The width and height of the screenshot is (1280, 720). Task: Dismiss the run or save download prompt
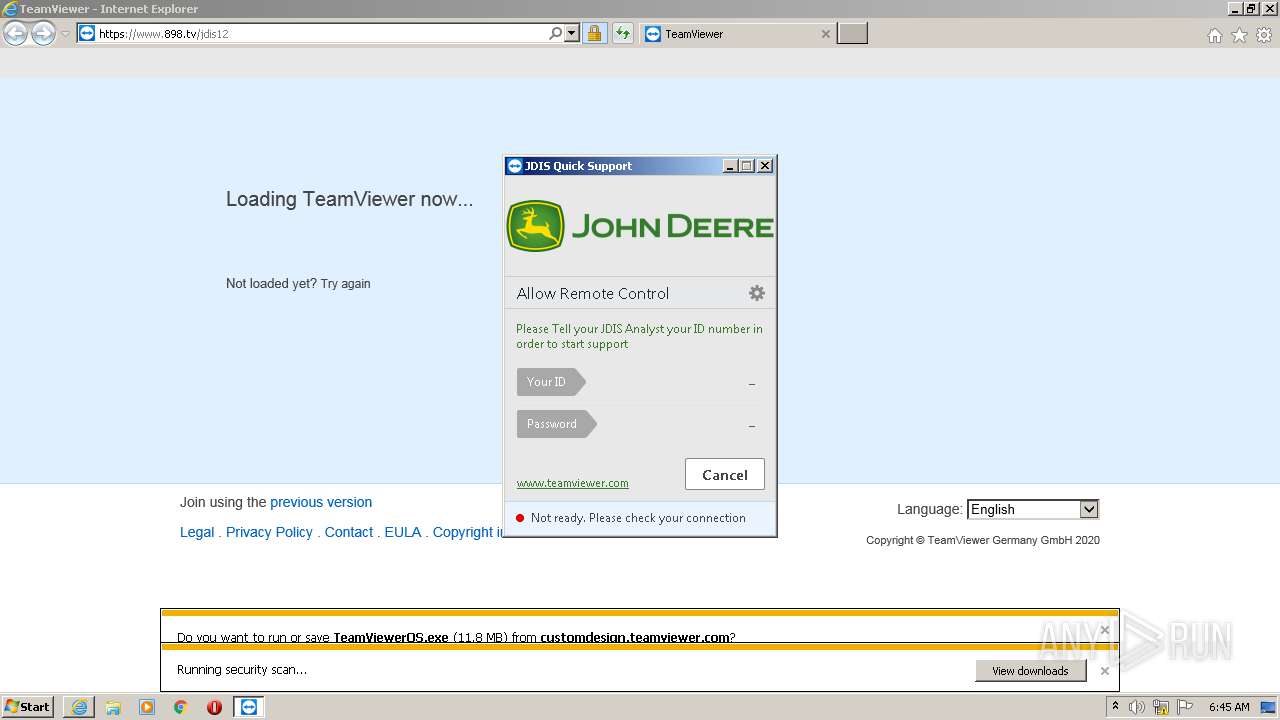point(1105,630)
